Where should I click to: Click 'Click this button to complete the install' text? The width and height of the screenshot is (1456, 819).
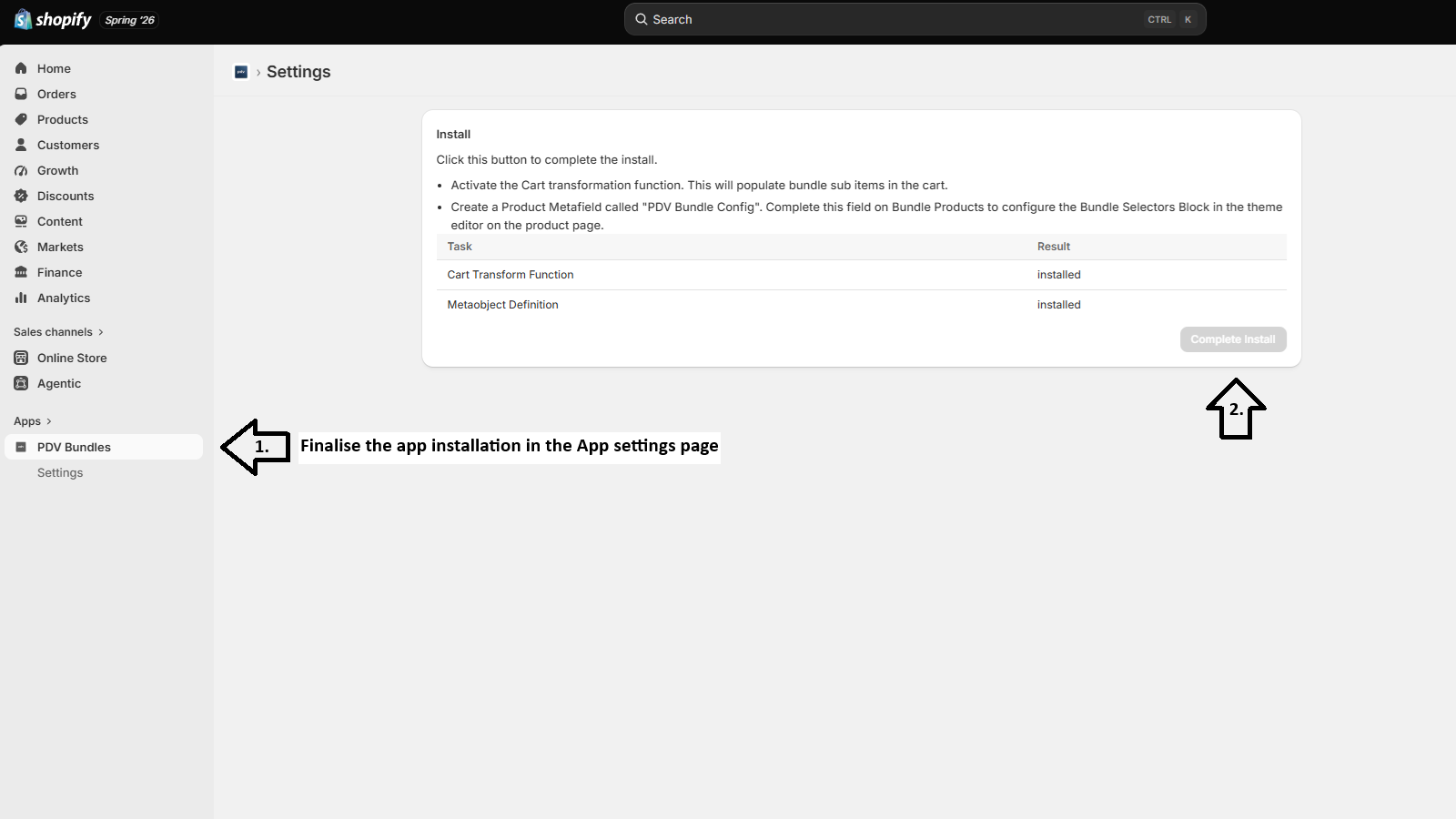(x=547, y=159)
